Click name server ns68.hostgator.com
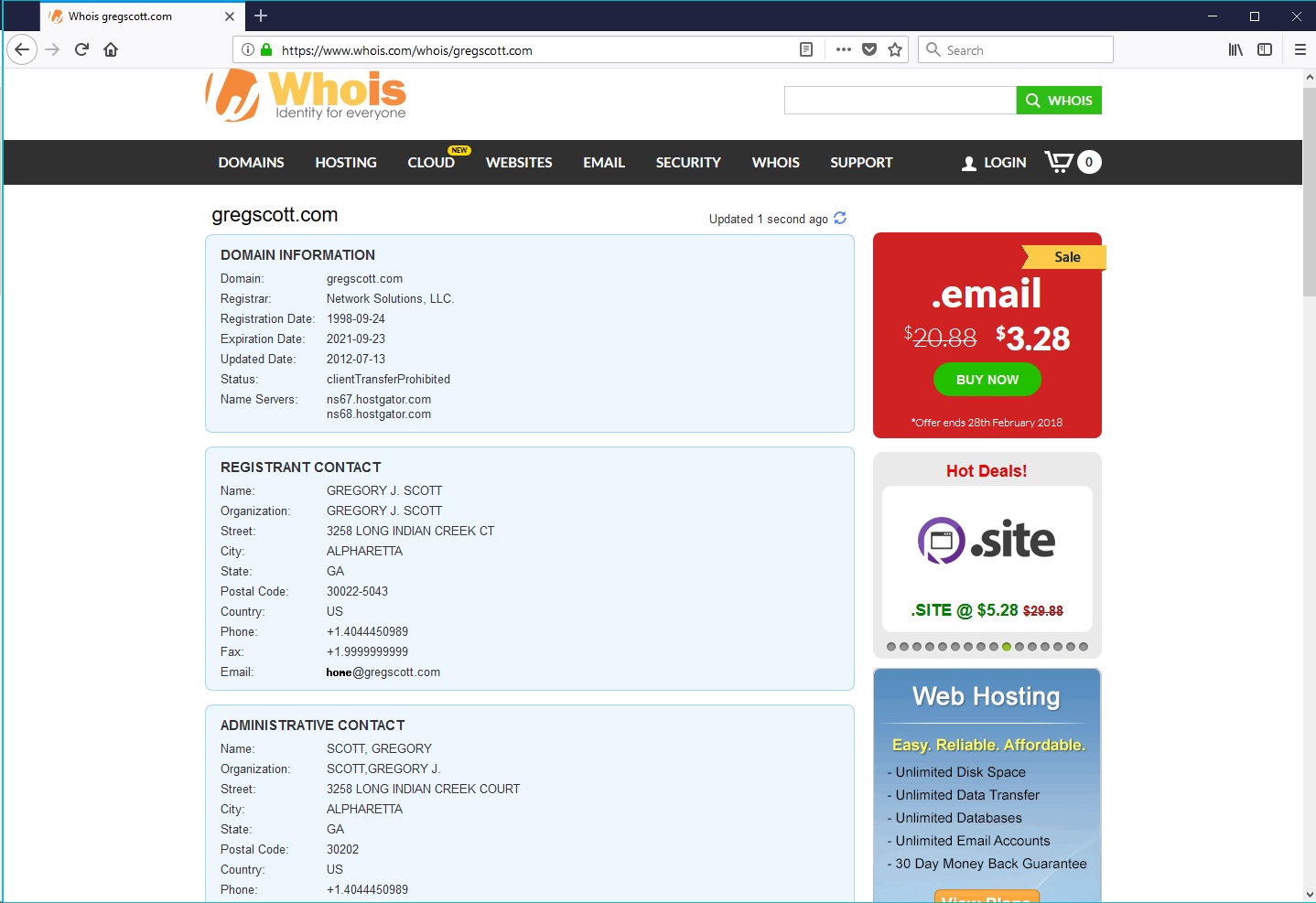Image resolution: width=1316 pixels, height=903 pixels. coord(379,414)
